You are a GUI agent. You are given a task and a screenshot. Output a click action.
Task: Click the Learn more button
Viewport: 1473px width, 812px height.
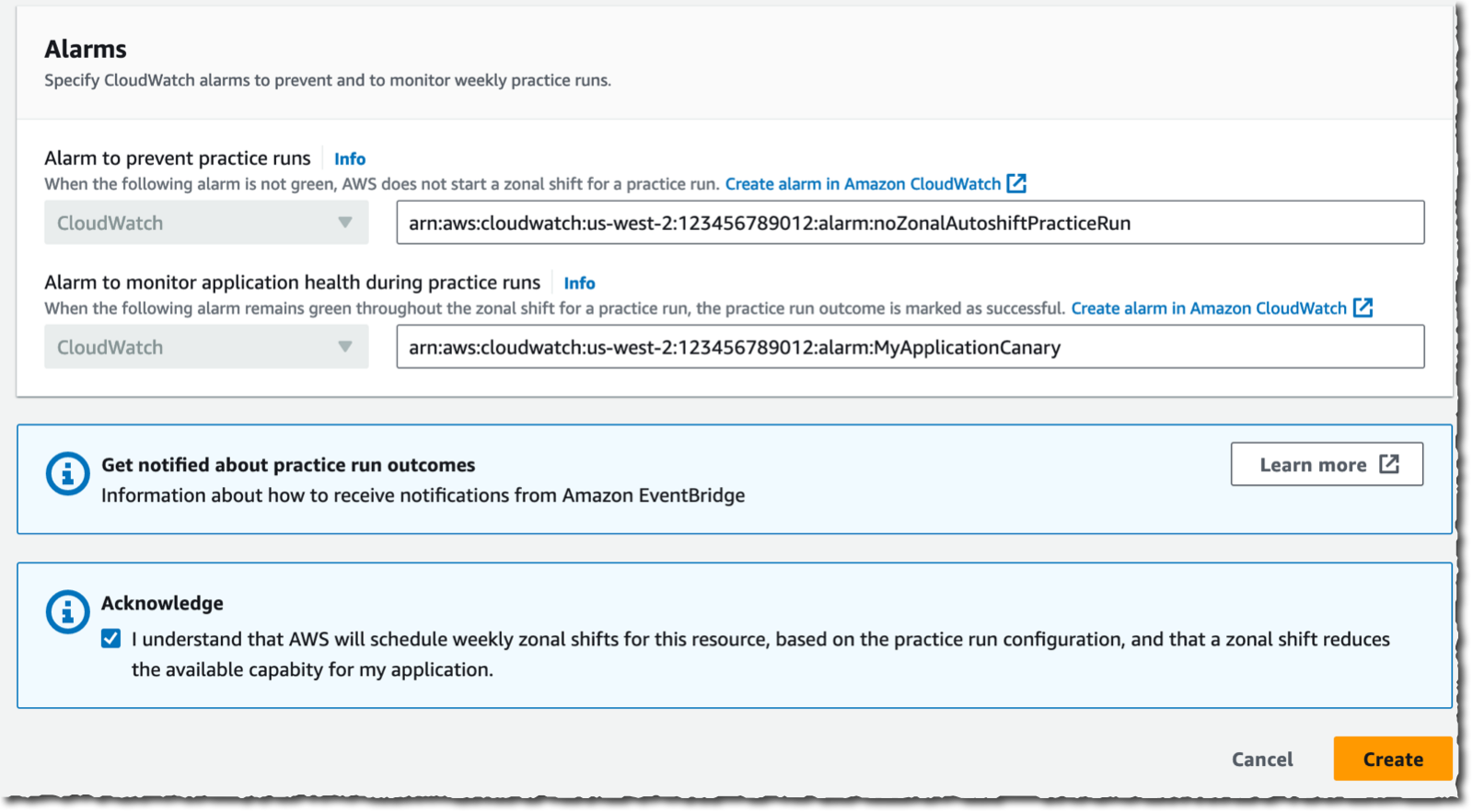point(1327,464)
